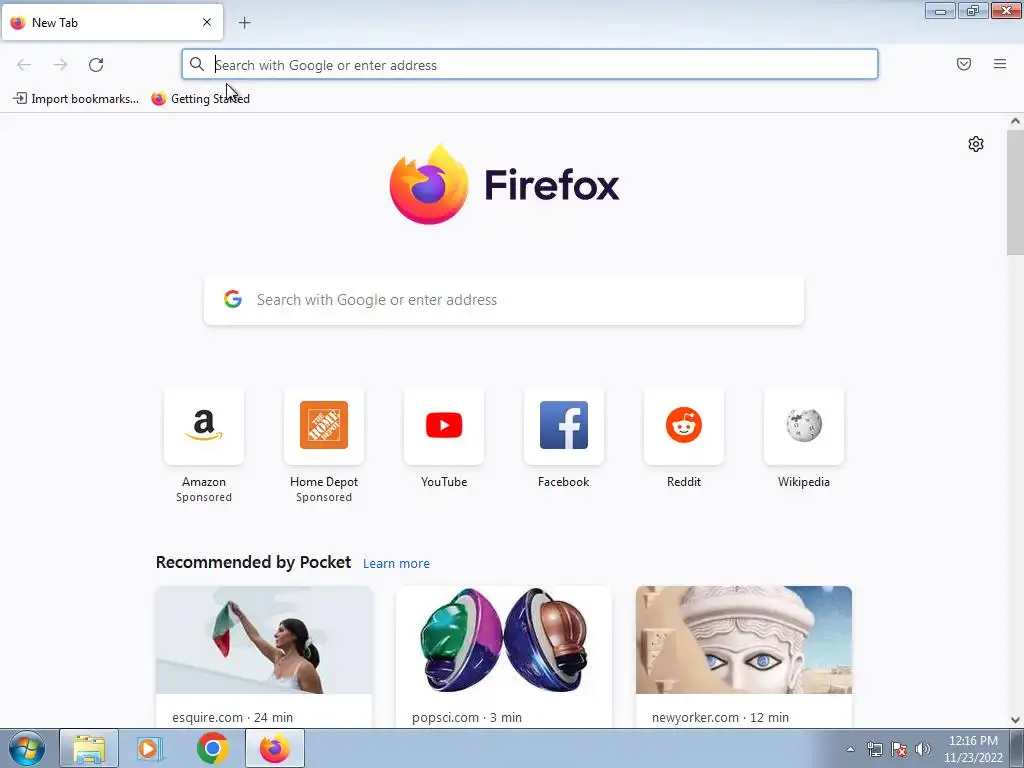Viewport: 1024px width, 768px height.
Task: Click scrollbar up arrow
Action: pos(1015,121)
